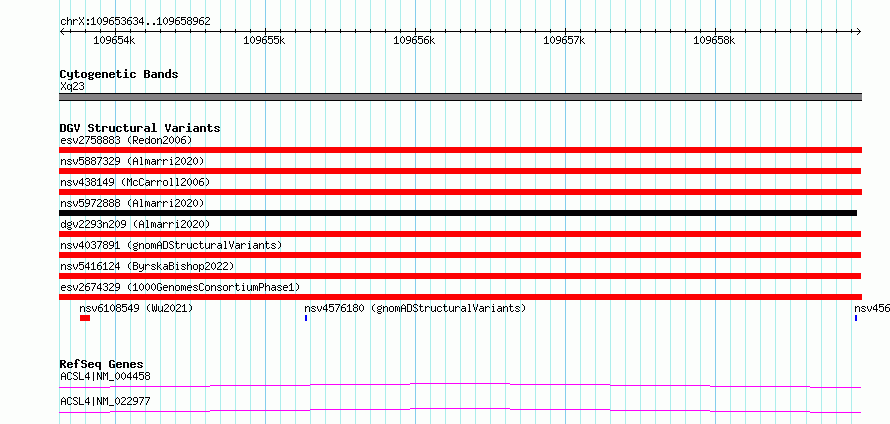
Task: Click the cut-off nsv456 label at right edge
Action: click(872, 308)
